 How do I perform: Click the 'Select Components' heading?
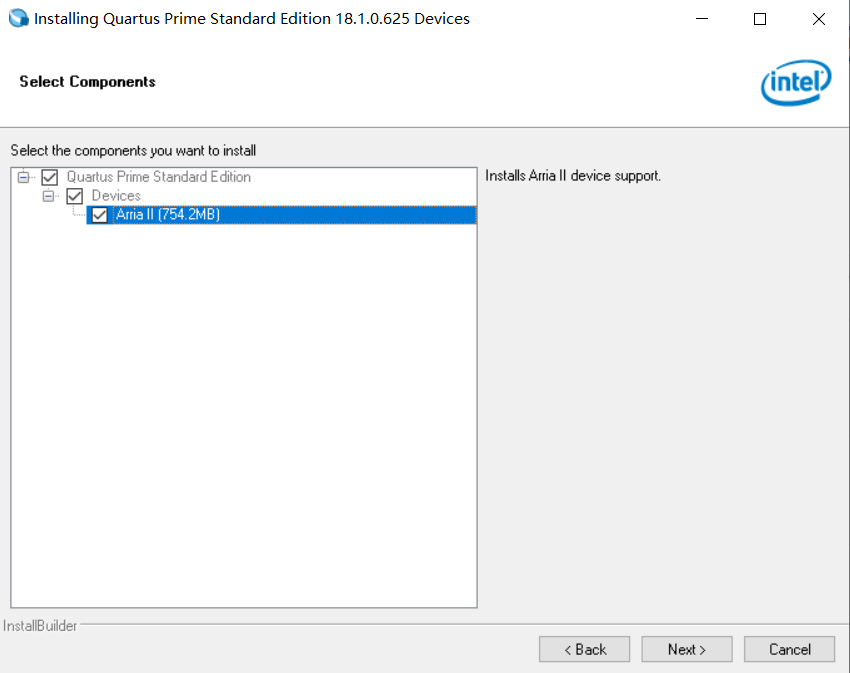87,81
